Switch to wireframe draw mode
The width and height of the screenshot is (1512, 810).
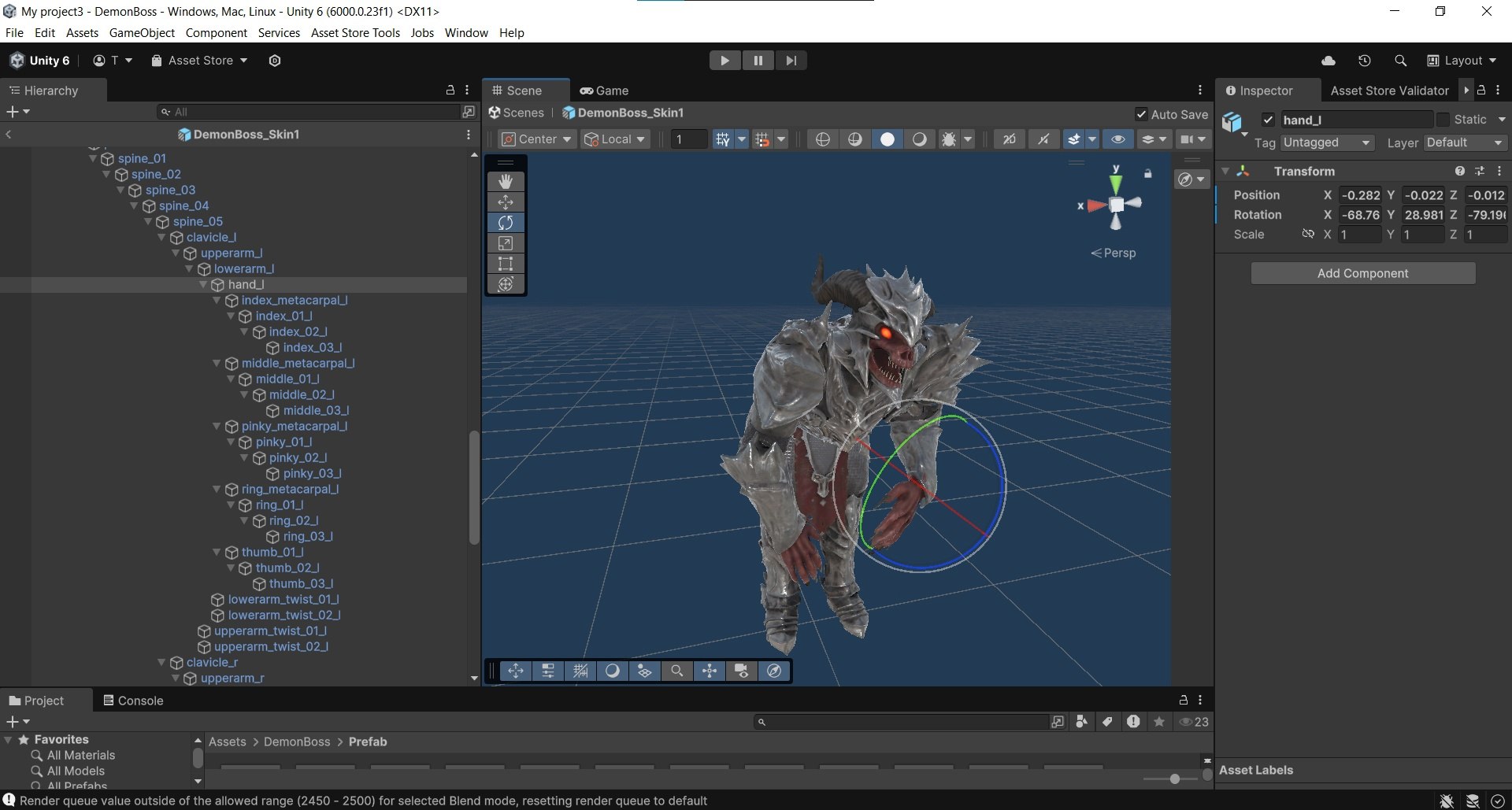pyautogui.click(x=823, y=139)
